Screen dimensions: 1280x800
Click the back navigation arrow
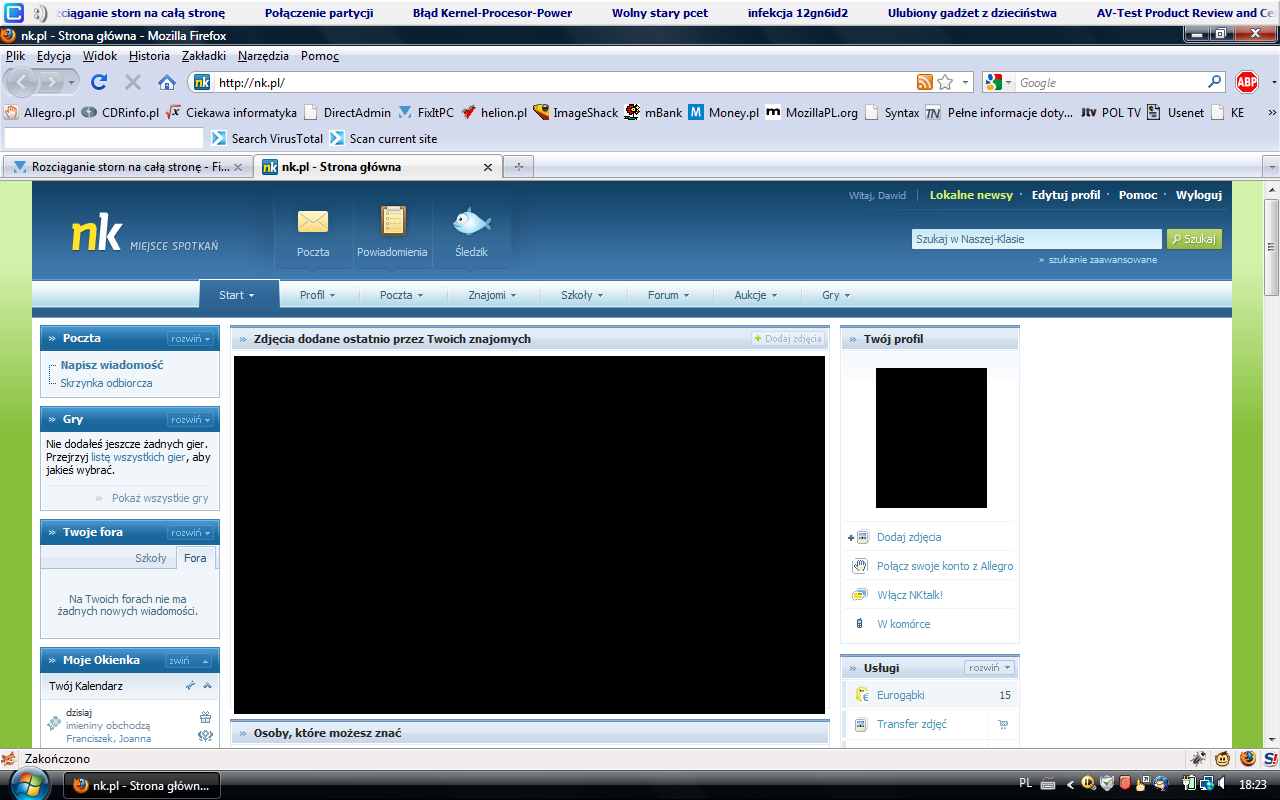tap(21, 82)
